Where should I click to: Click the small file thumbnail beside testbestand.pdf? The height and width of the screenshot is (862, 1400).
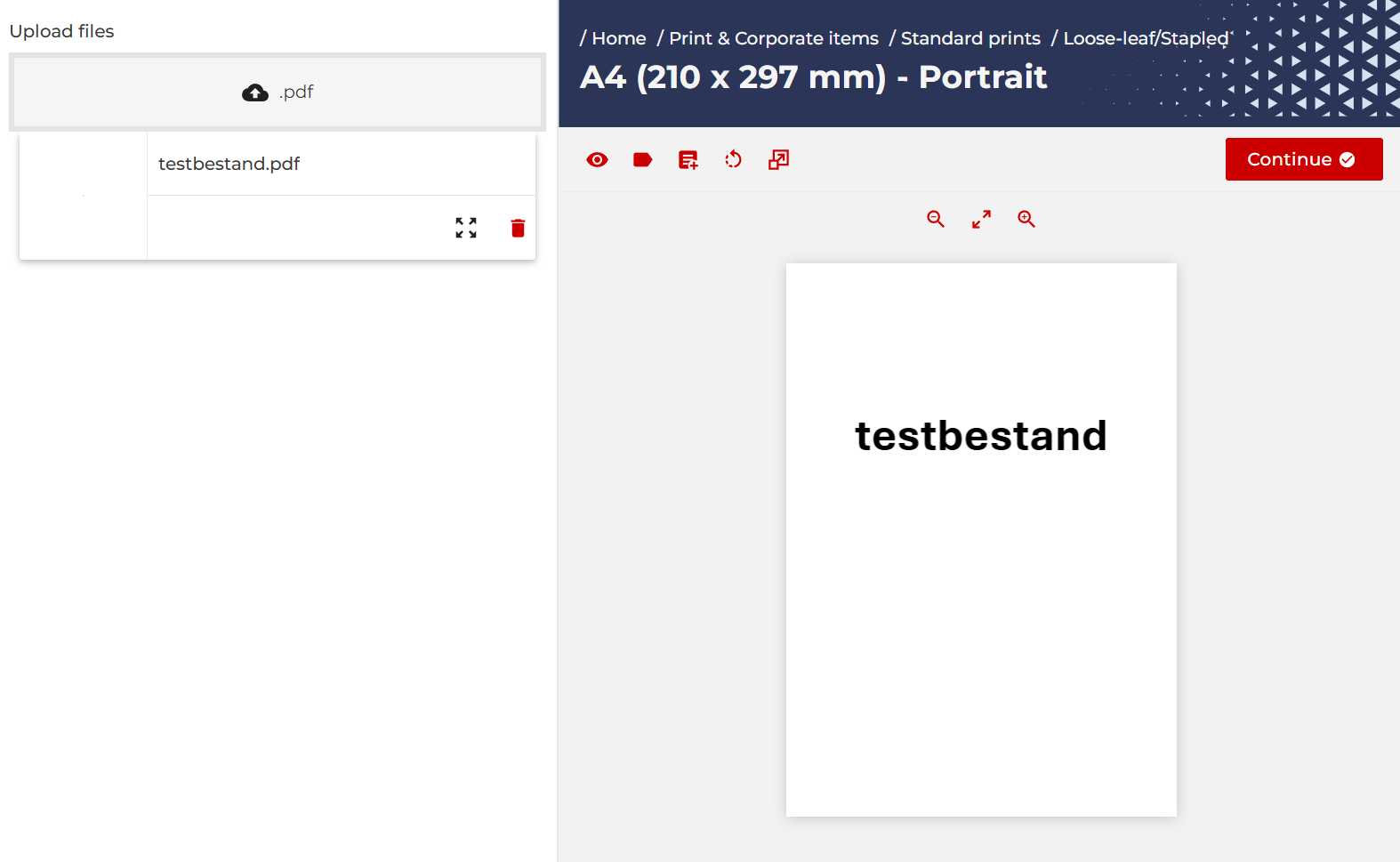84,196
